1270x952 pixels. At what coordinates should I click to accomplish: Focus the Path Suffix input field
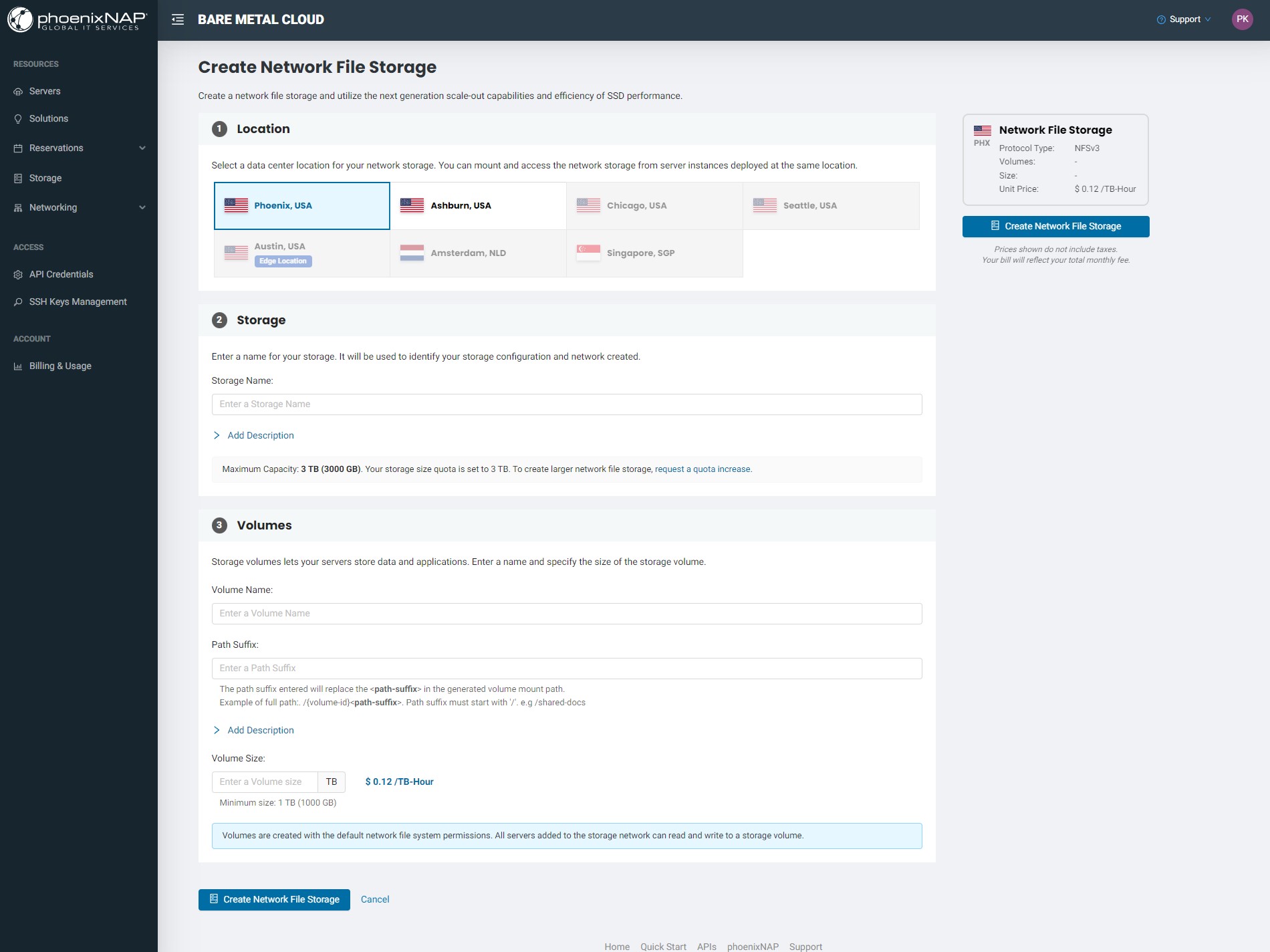pos(567,669)
